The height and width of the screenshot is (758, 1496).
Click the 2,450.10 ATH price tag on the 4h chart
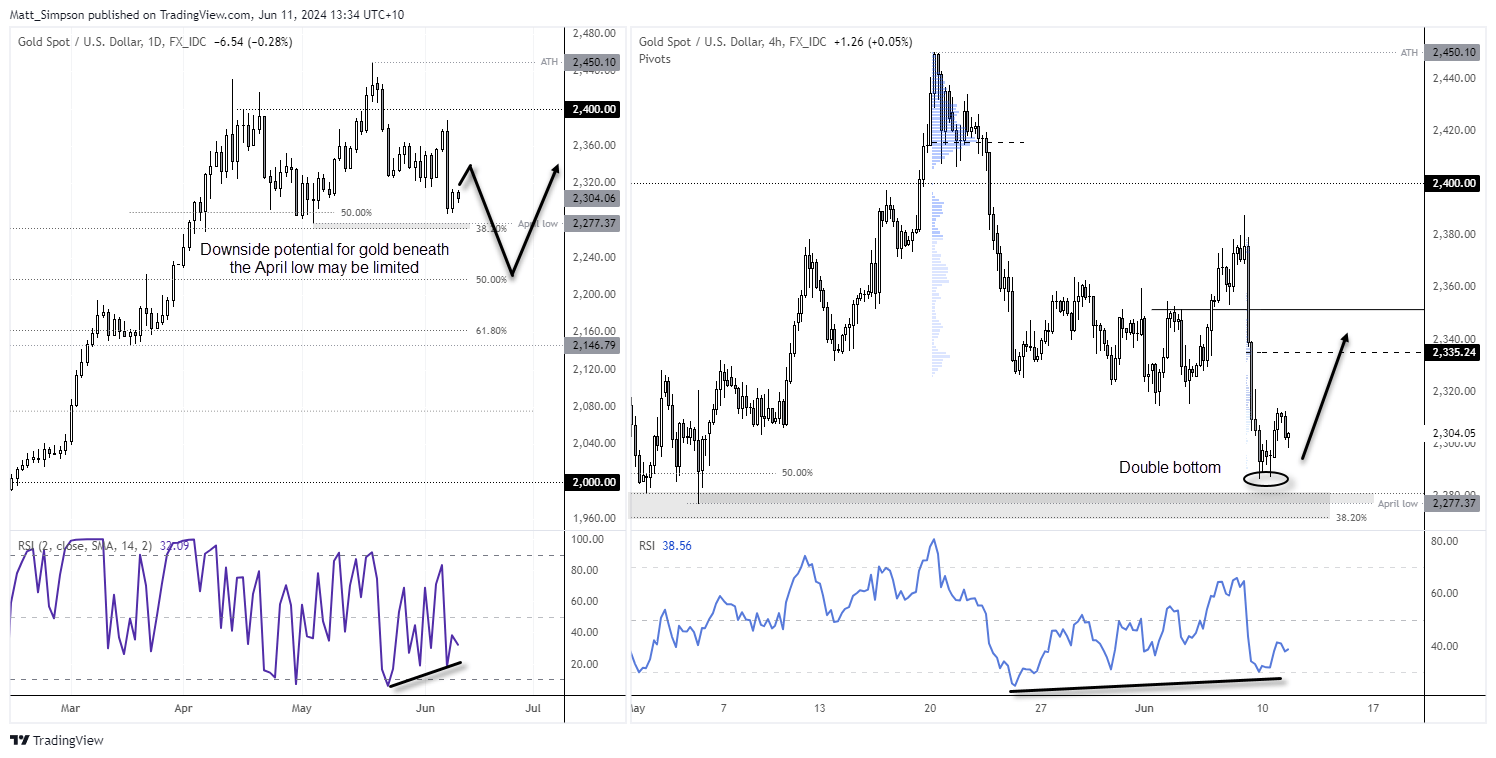pos(1453,52)
